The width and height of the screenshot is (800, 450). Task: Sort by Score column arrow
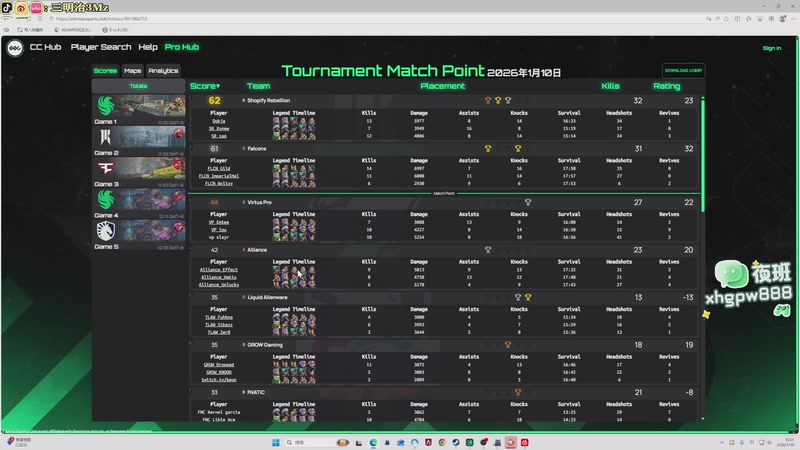coord(218,86)
